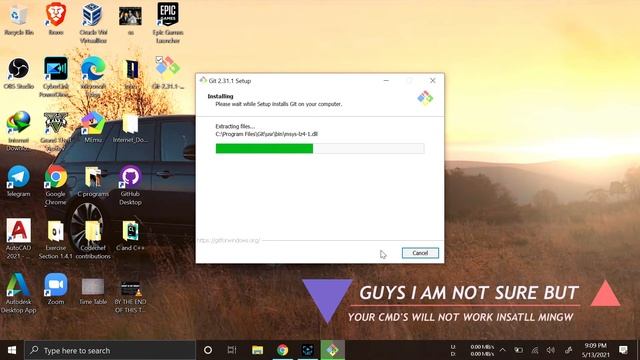Switch to Git Setup taskbar button
This screenshot has width=640, height=360.
tap(332, 350)
